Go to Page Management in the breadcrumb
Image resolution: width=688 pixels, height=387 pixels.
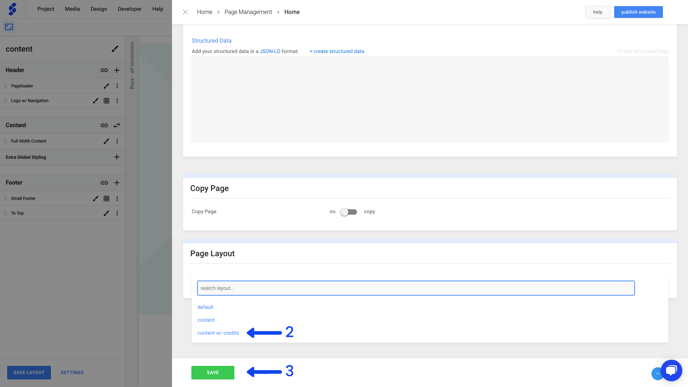coord(248,12)
